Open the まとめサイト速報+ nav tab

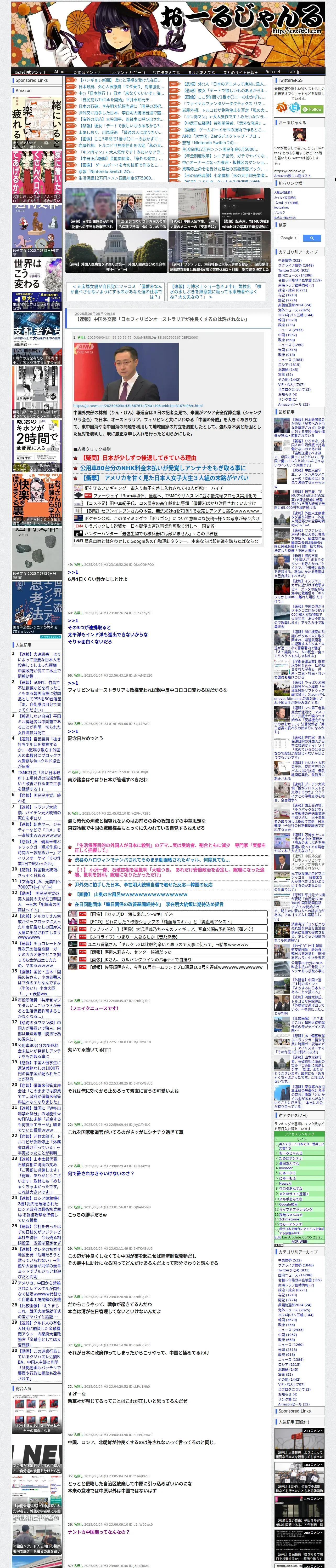[240, 72]
